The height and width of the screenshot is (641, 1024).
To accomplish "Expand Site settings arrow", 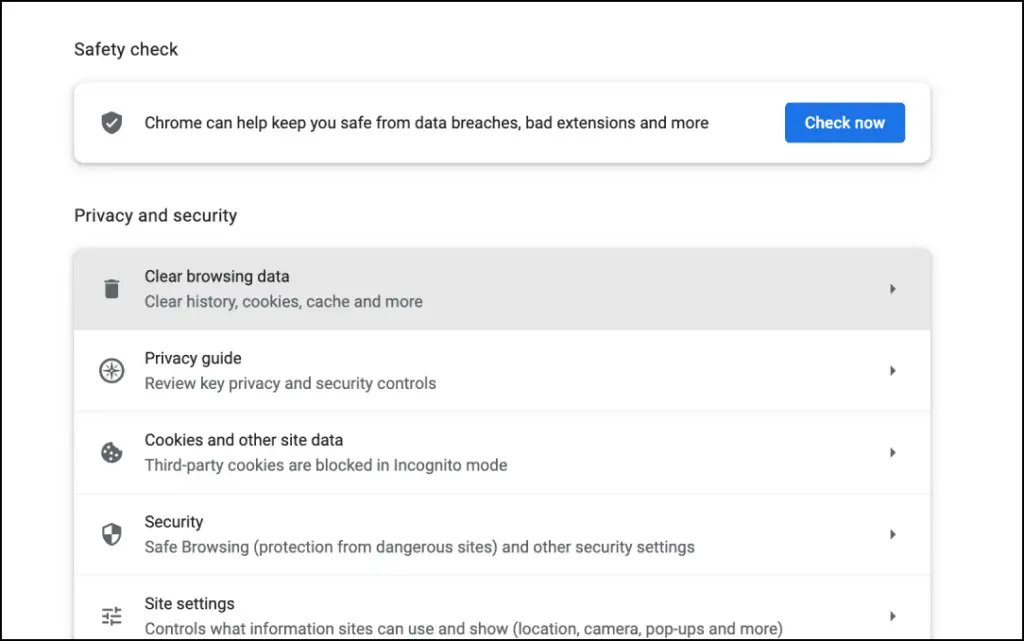I will pyautogui.click(x=892, y=616).
